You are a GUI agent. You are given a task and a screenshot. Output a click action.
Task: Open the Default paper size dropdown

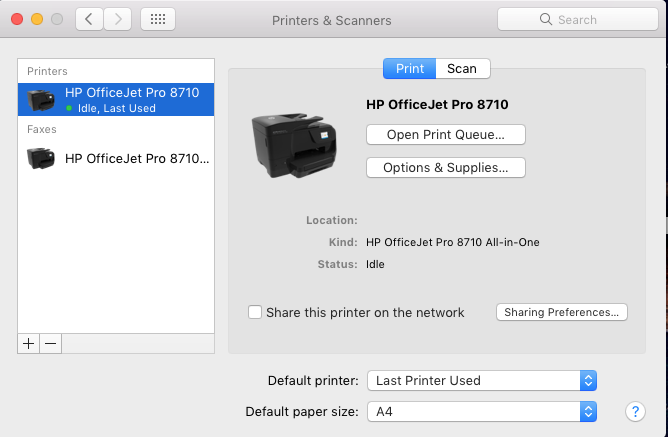482,411
